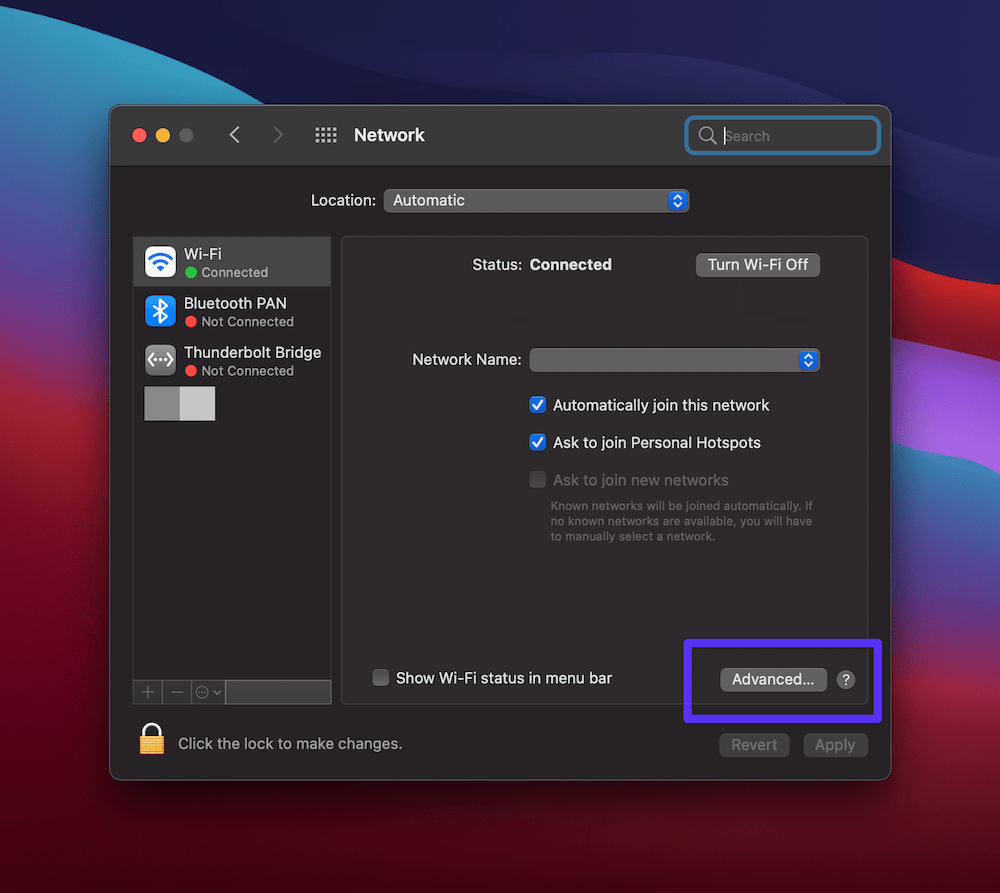The height and width of the screenshot is (893, 1000).
Task: Uncheck Ask to join Personal Hotspots
Action: 537,442
